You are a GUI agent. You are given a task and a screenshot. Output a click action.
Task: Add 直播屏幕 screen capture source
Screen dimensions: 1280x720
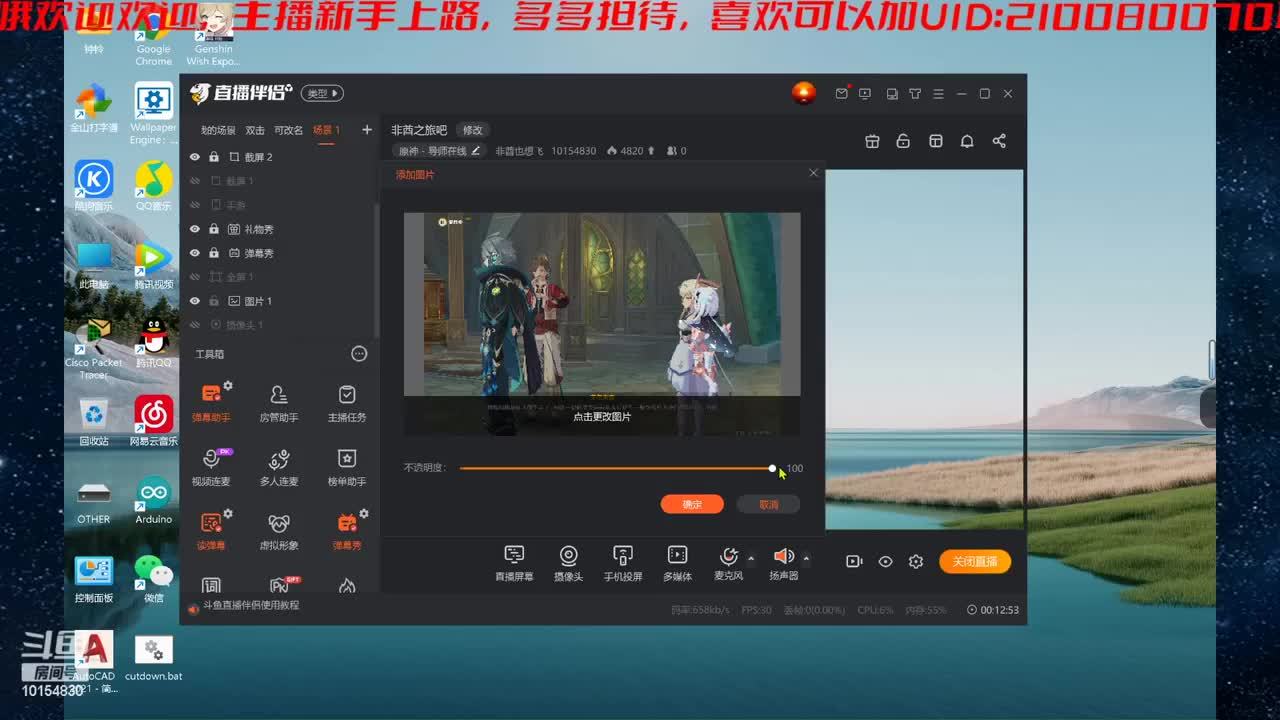(514, 563)
